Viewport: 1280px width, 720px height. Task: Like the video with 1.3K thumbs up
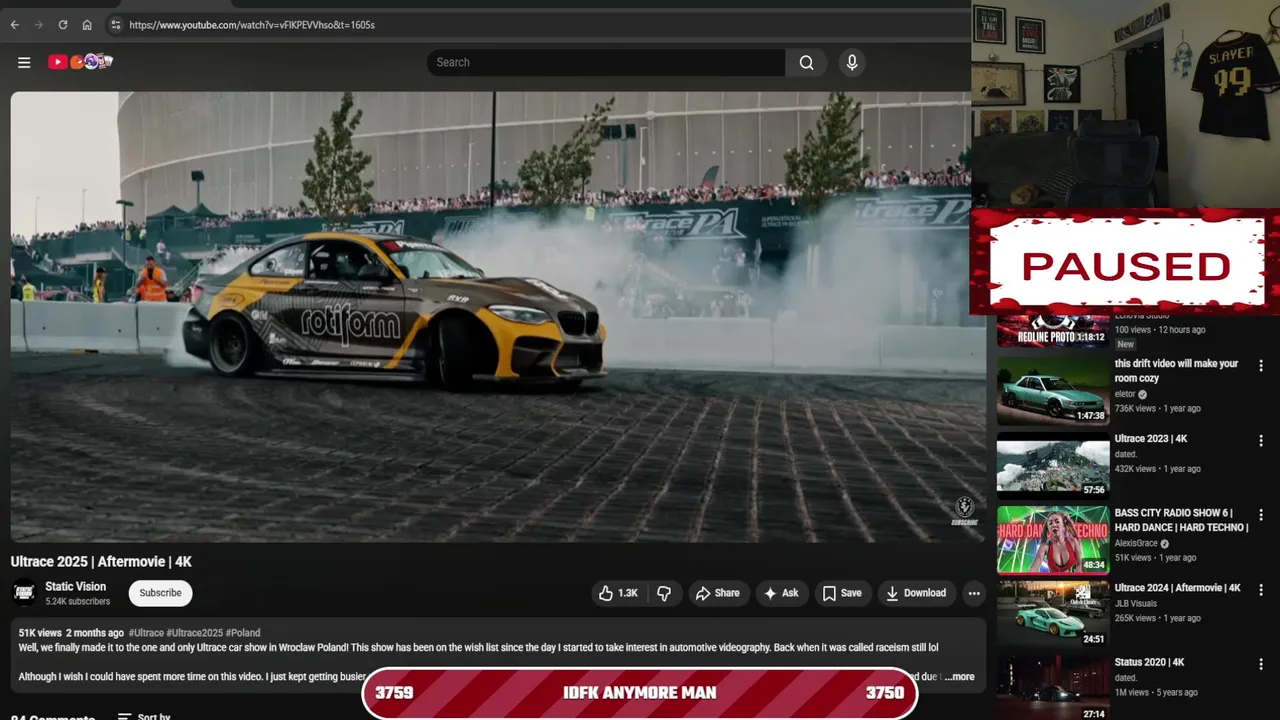click(x=617, y=593)
